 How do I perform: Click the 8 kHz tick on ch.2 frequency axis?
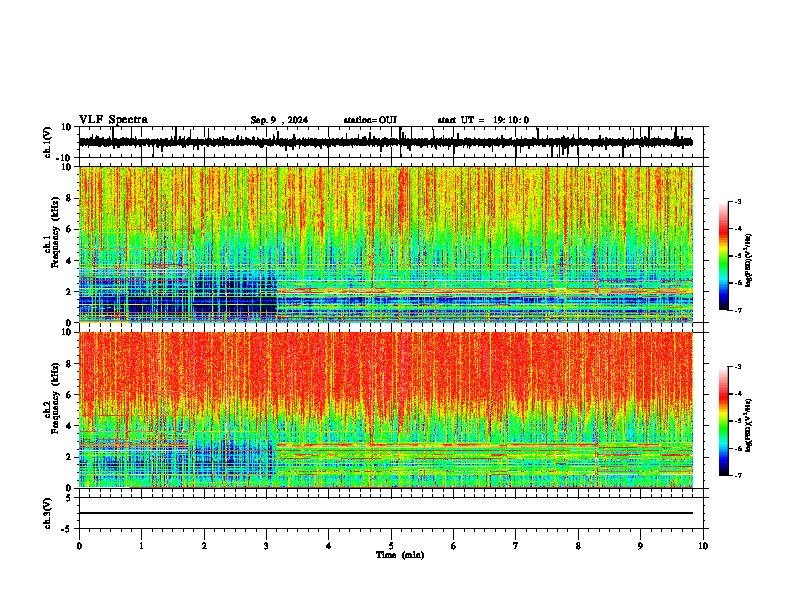click(x=70, y=364)
